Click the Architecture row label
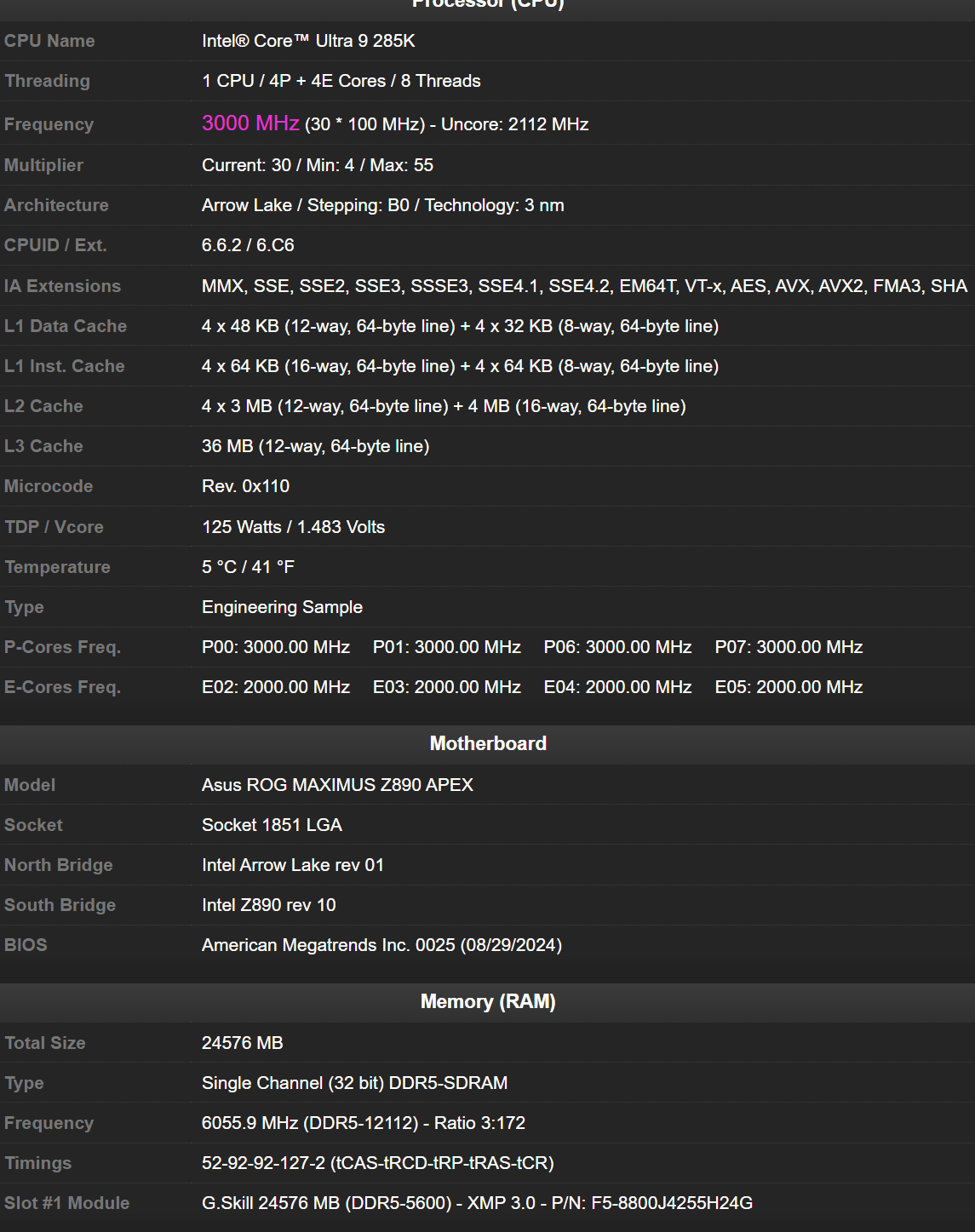Viewport: 975px width, 1232px height. [56, 205]
